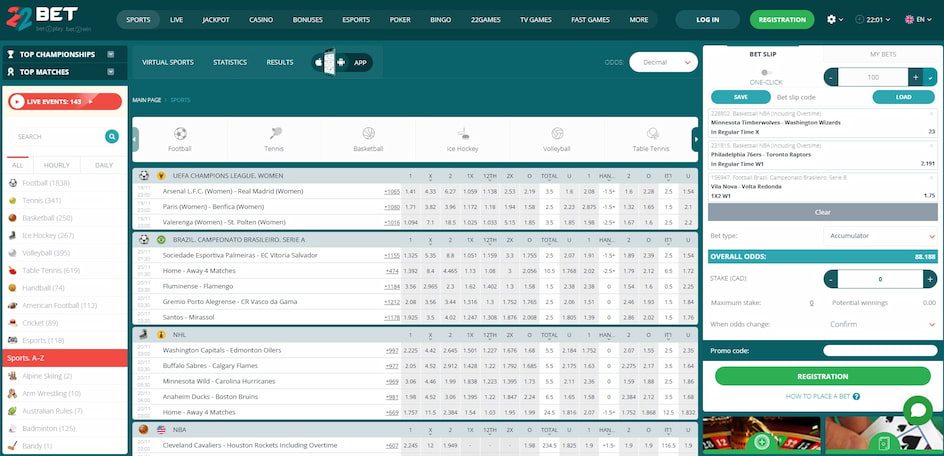The height and width of the screenshot is (456, 944).
Task: Open the Odds format Decimal dropdown
Action: pyautogui.click(x=663, y=62)
